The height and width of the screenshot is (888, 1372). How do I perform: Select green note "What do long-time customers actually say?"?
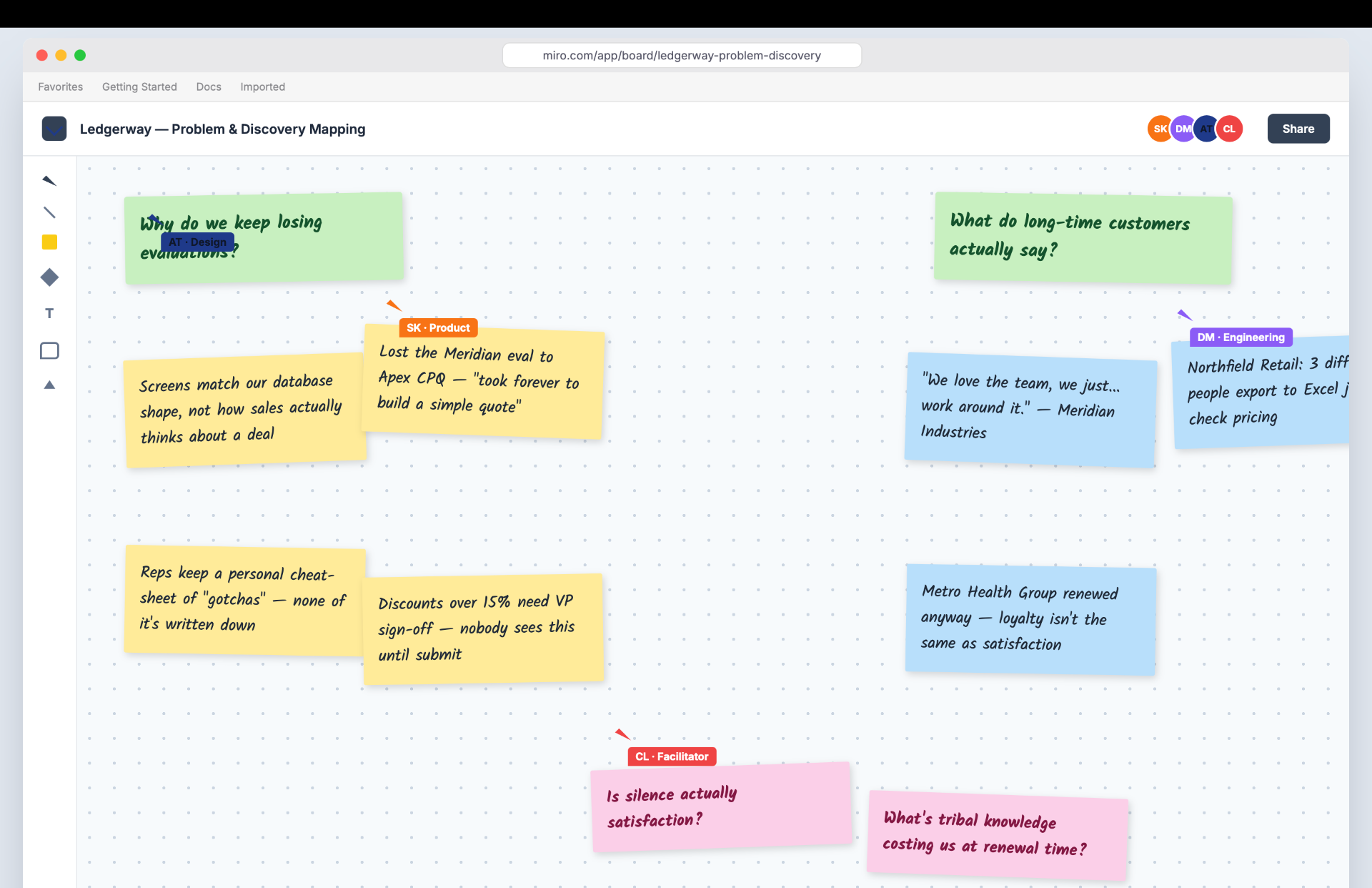pyautogui.click(x=1083, y=238)
